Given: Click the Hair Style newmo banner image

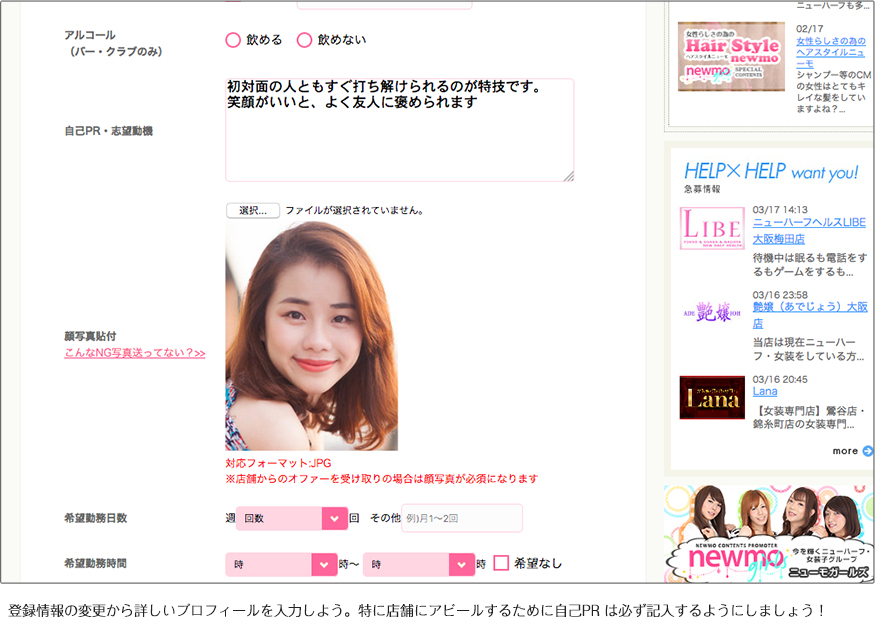Looking at the screenshot, I should point(731,57).
